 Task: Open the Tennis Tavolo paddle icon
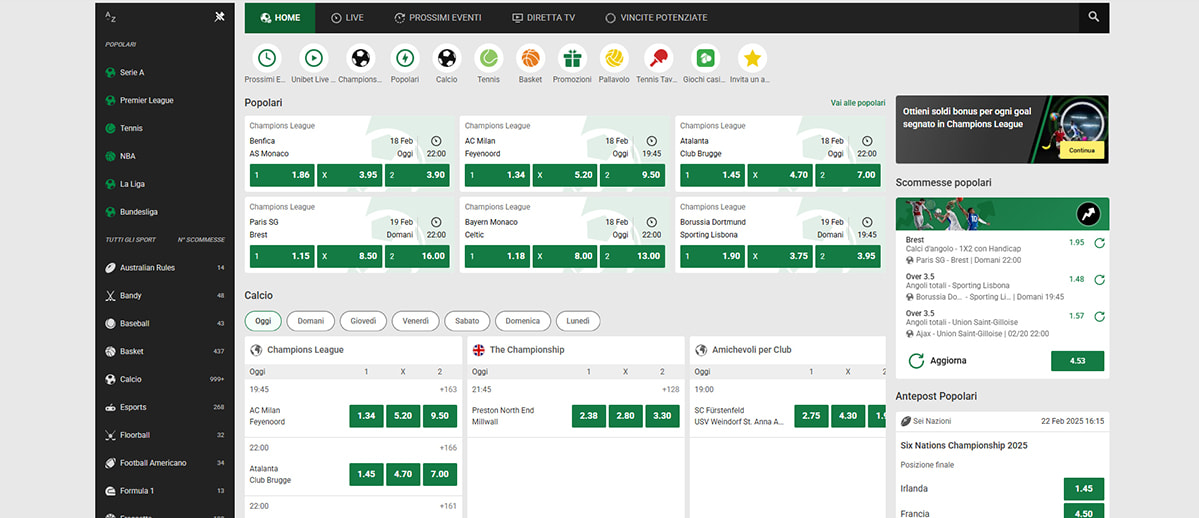[658, 58]
